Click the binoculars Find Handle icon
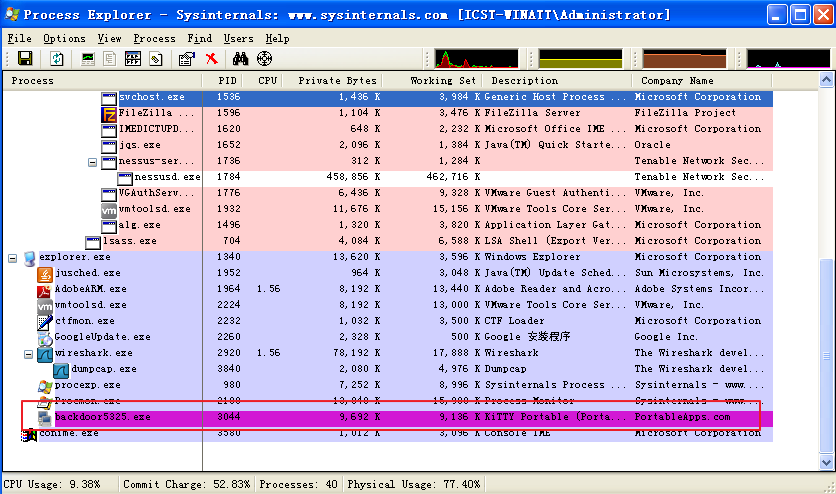 [240, 59]
